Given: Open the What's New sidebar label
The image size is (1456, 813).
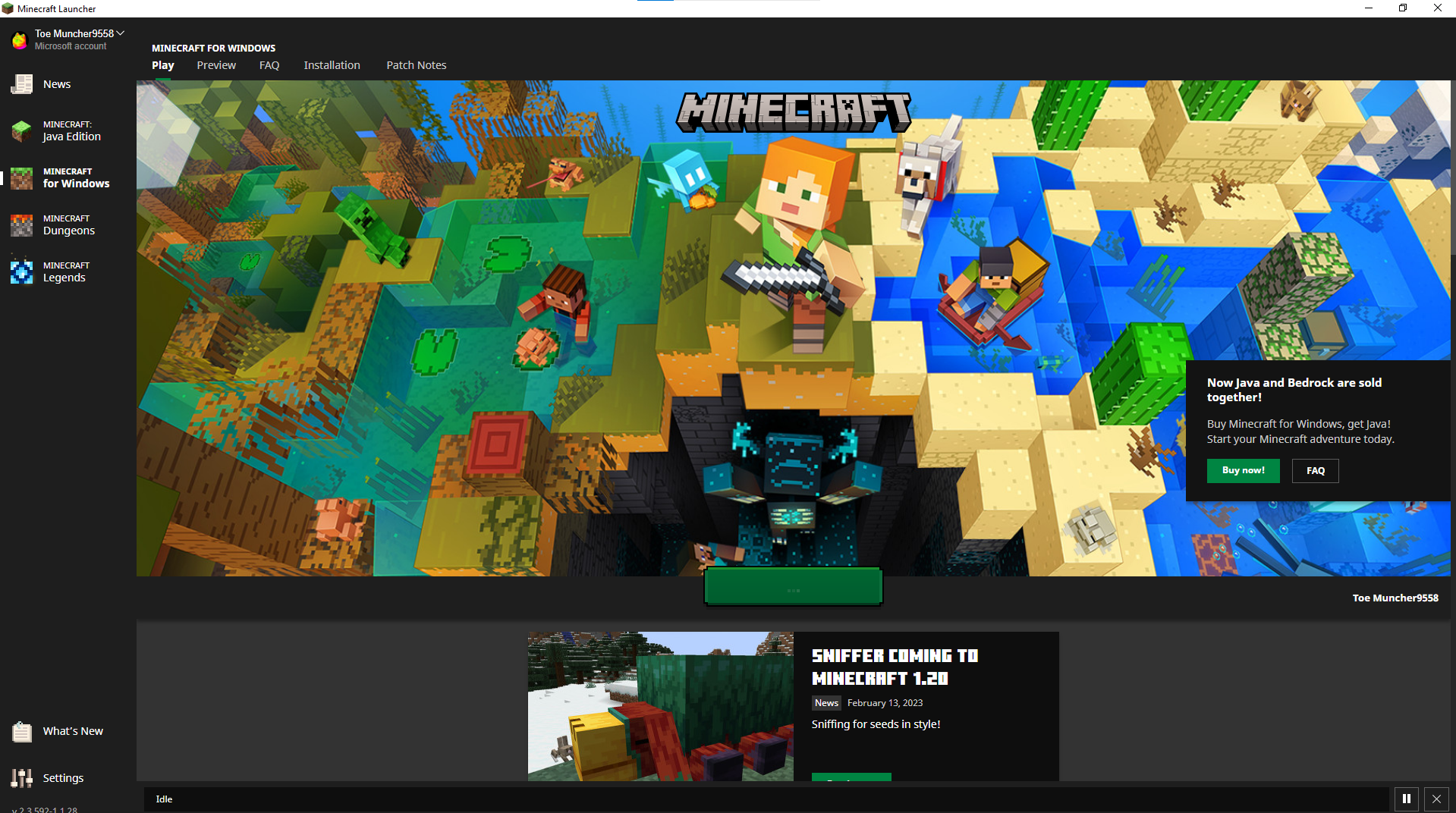Looking at the screenshot, I should 73,731.
